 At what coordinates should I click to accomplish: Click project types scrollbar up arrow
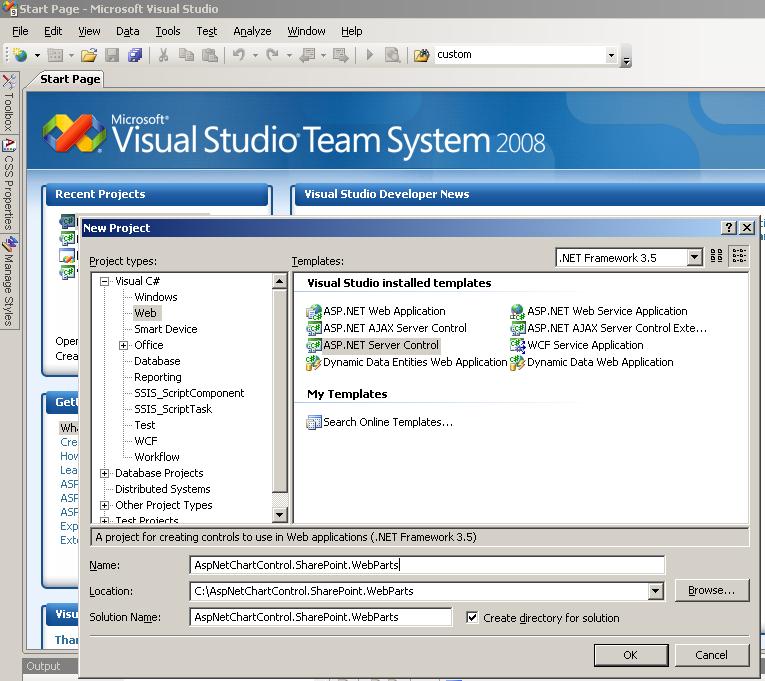280,281
